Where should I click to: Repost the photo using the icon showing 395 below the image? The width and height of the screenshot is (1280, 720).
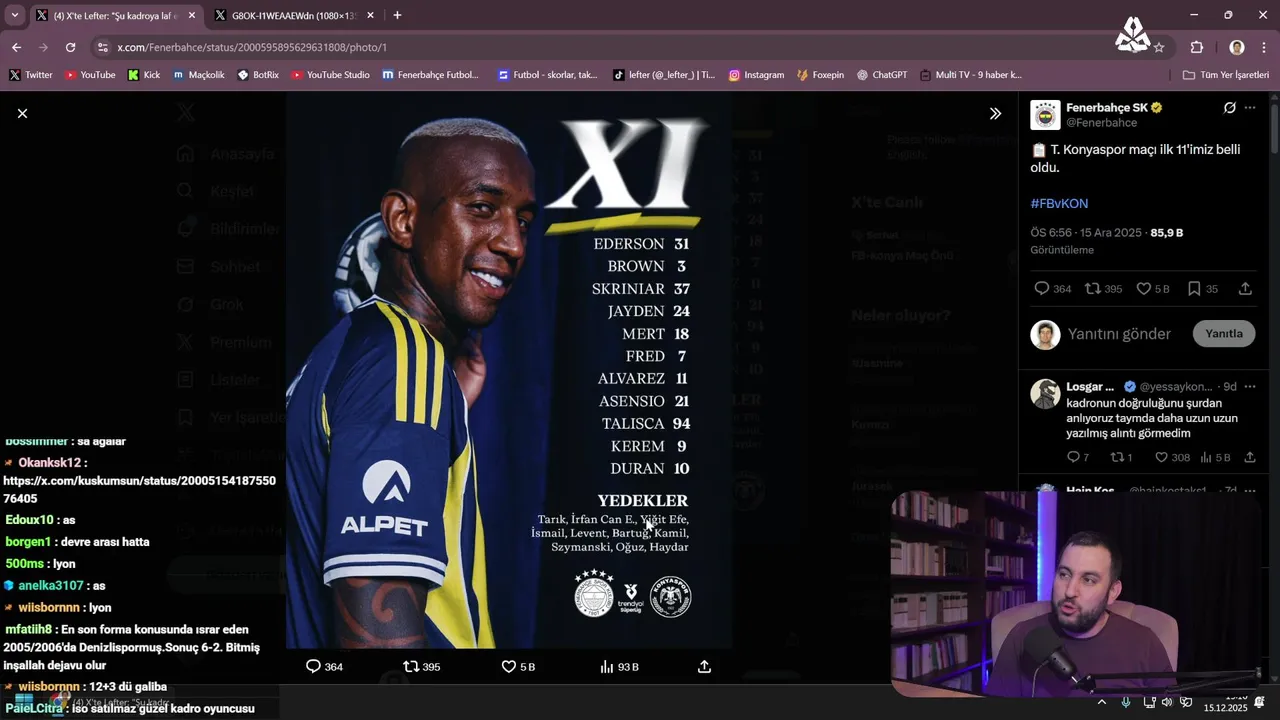411,667
